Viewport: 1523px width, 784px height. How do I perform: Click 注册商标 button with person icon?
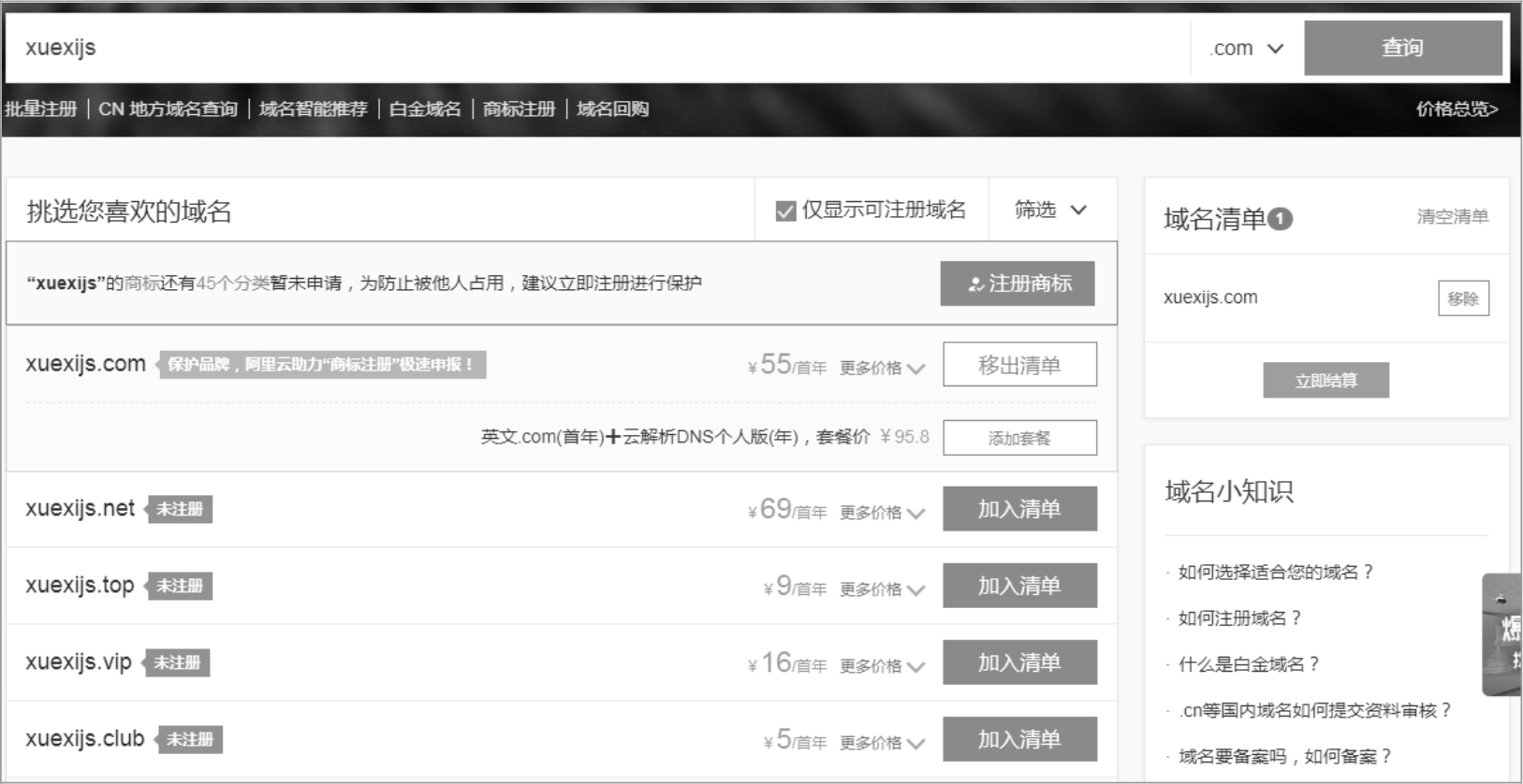(1018, 283)
